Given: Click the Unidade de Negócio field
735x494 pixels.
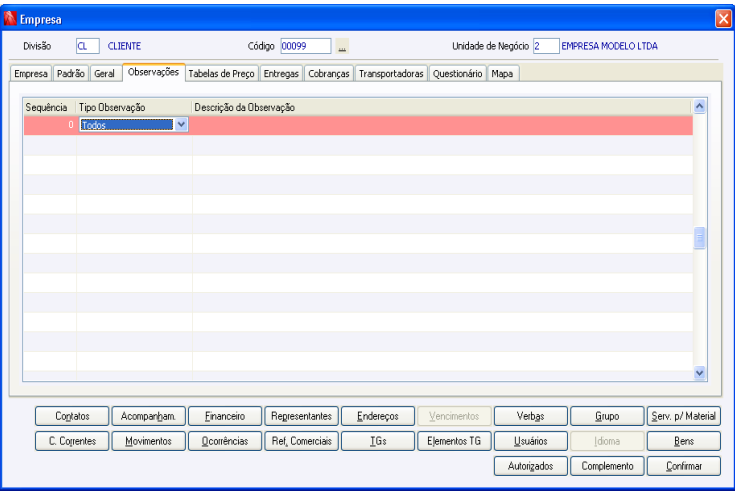Looking at the screenshot, I should coord(546,46).
